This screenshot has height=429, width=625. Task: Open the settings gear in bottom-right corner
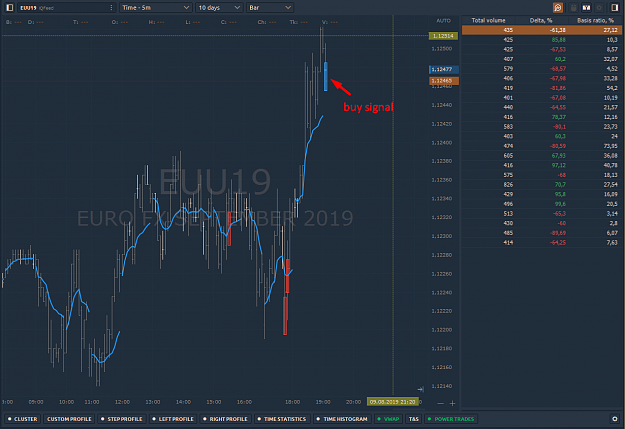point(615,419)
